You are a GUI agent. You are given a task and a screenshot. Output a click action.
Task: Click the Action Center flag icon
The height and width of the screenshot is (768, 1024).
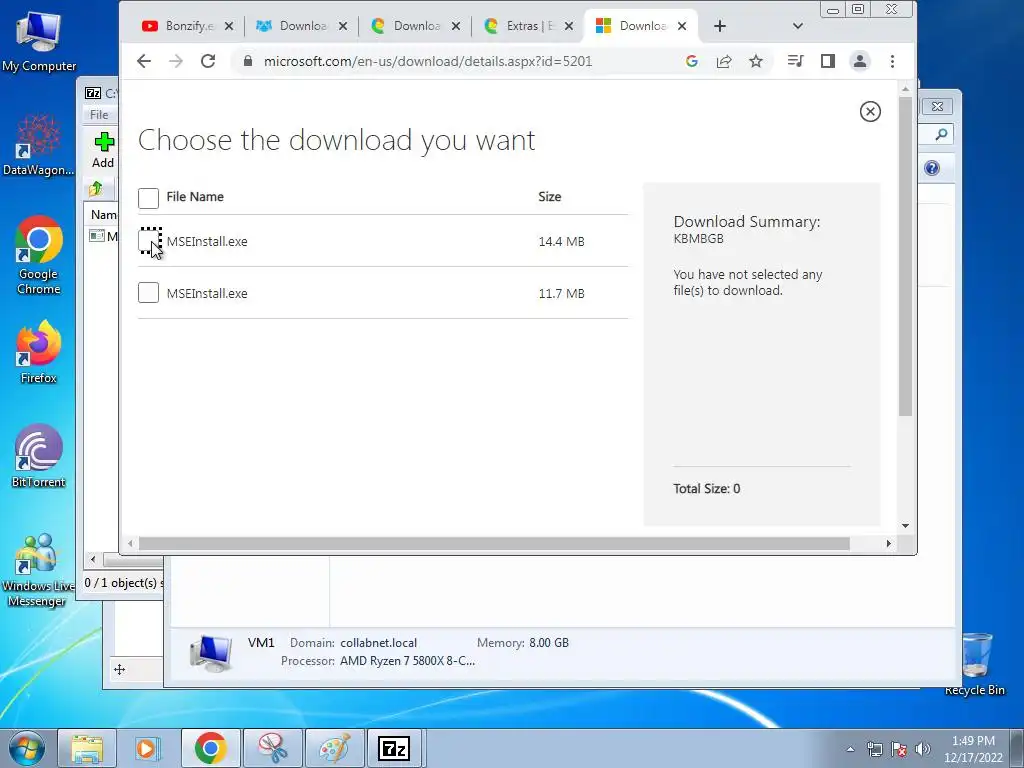899,749
